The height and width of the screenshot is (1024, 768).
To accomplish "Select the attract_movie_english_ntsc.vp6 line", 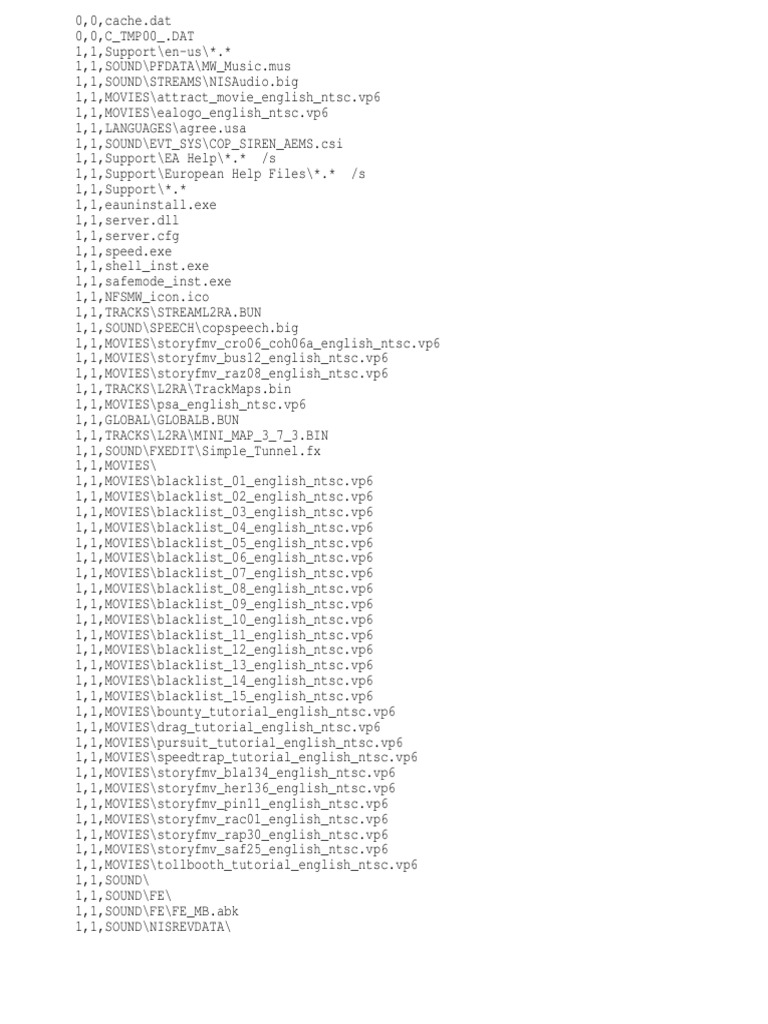I will pyautogui.click(x=228, y=97).
